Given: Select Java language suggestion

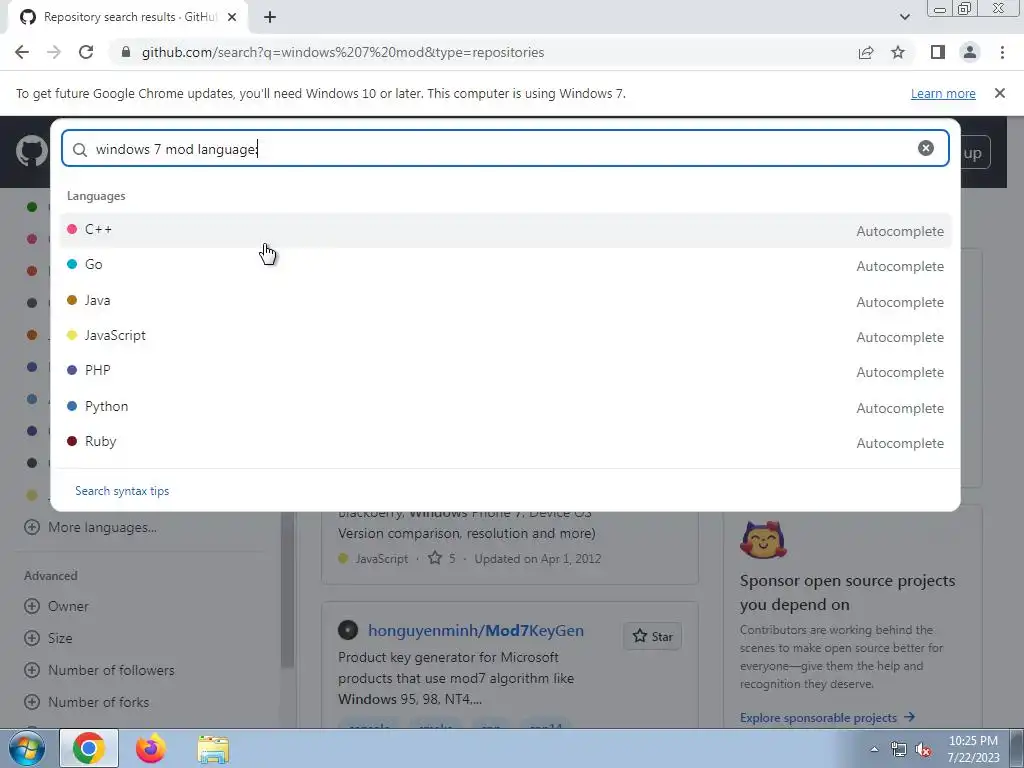Looking at the screenshot, I should pyautogui.click(x=505, y=301).
